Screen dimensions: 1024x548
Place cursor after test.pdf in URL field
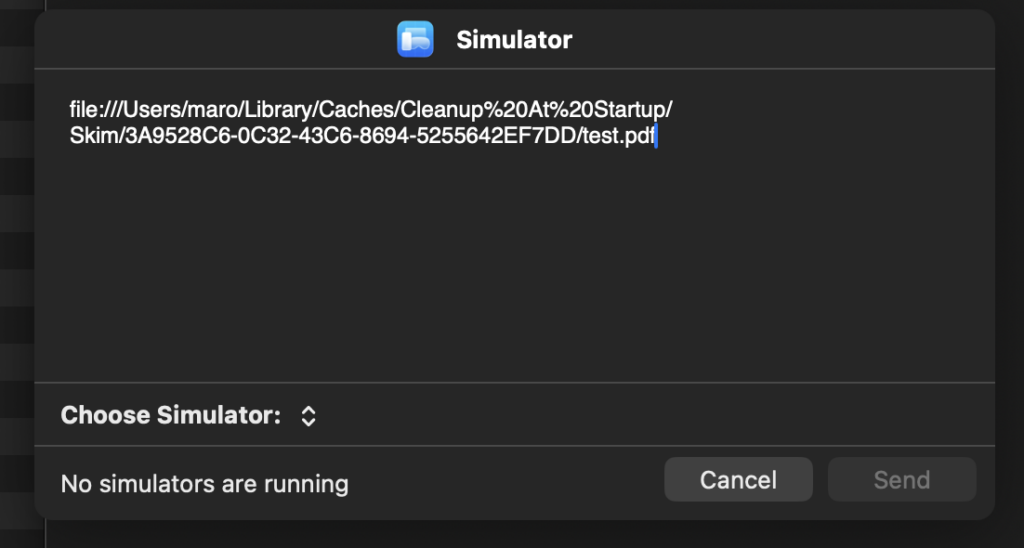tap(654, 137)
